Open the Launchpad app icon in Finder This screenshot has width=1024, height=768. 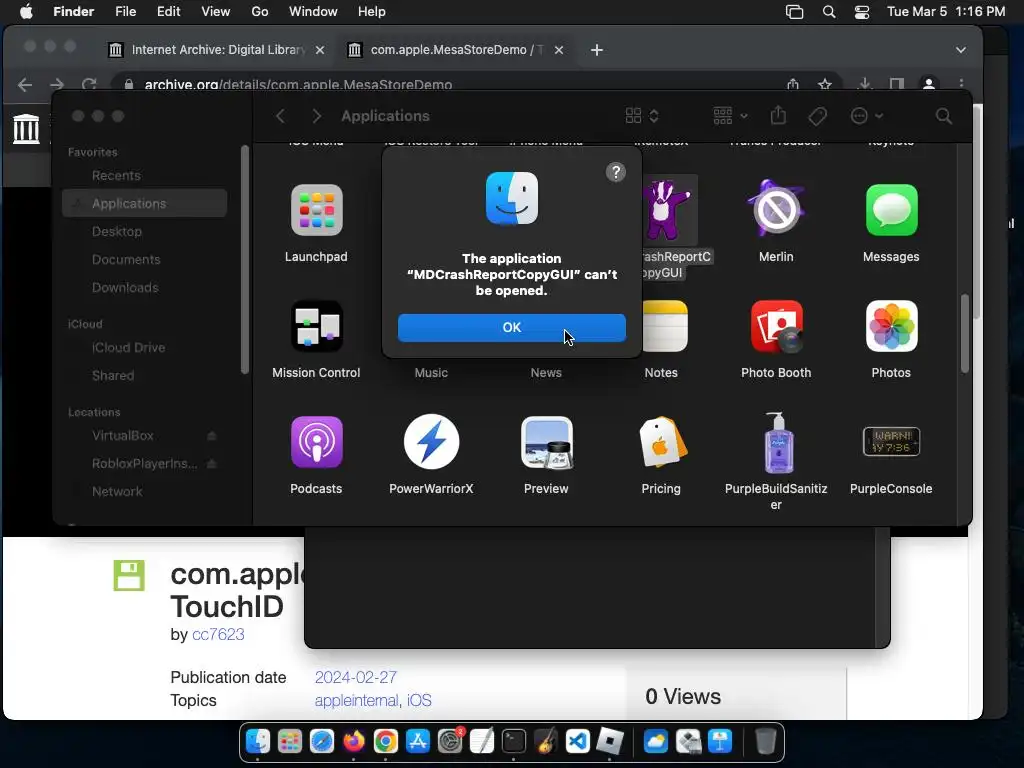coord(316,210)
